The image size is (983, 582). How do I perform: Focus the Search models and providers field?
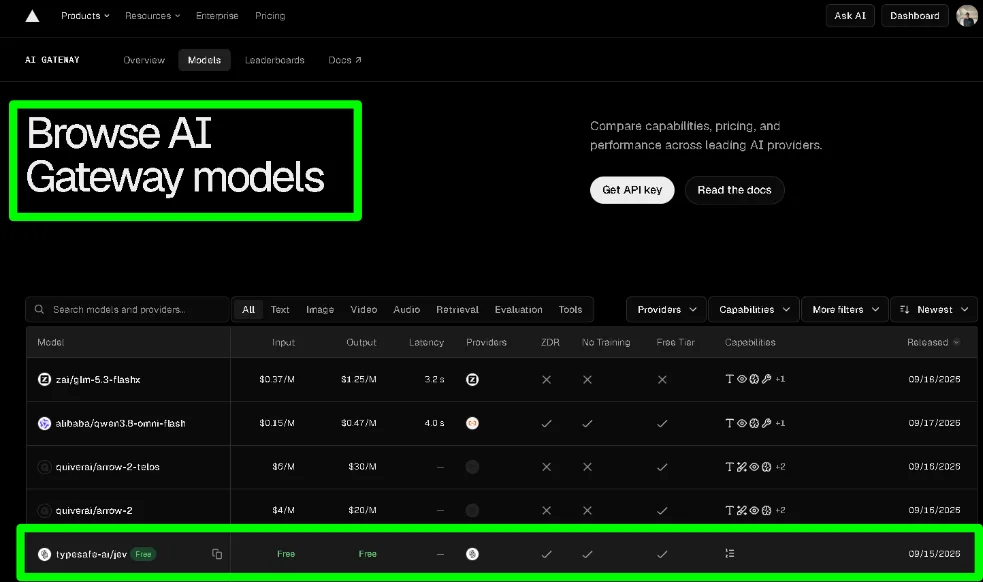127,309
